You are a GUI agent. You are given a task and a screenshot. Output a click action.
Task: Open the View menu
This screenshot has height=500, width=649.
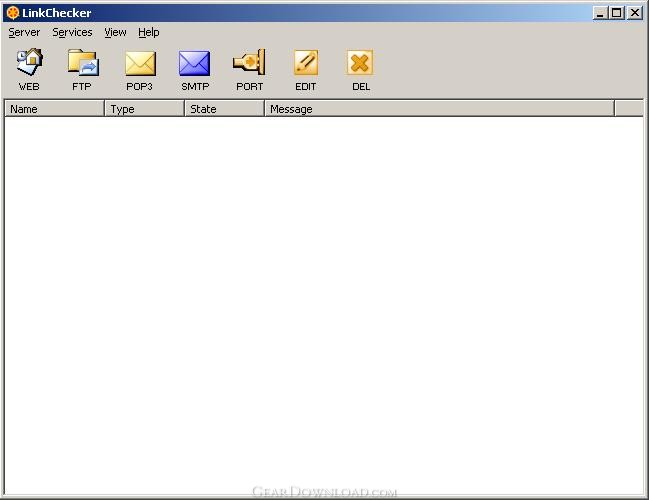tap(115, 32)
